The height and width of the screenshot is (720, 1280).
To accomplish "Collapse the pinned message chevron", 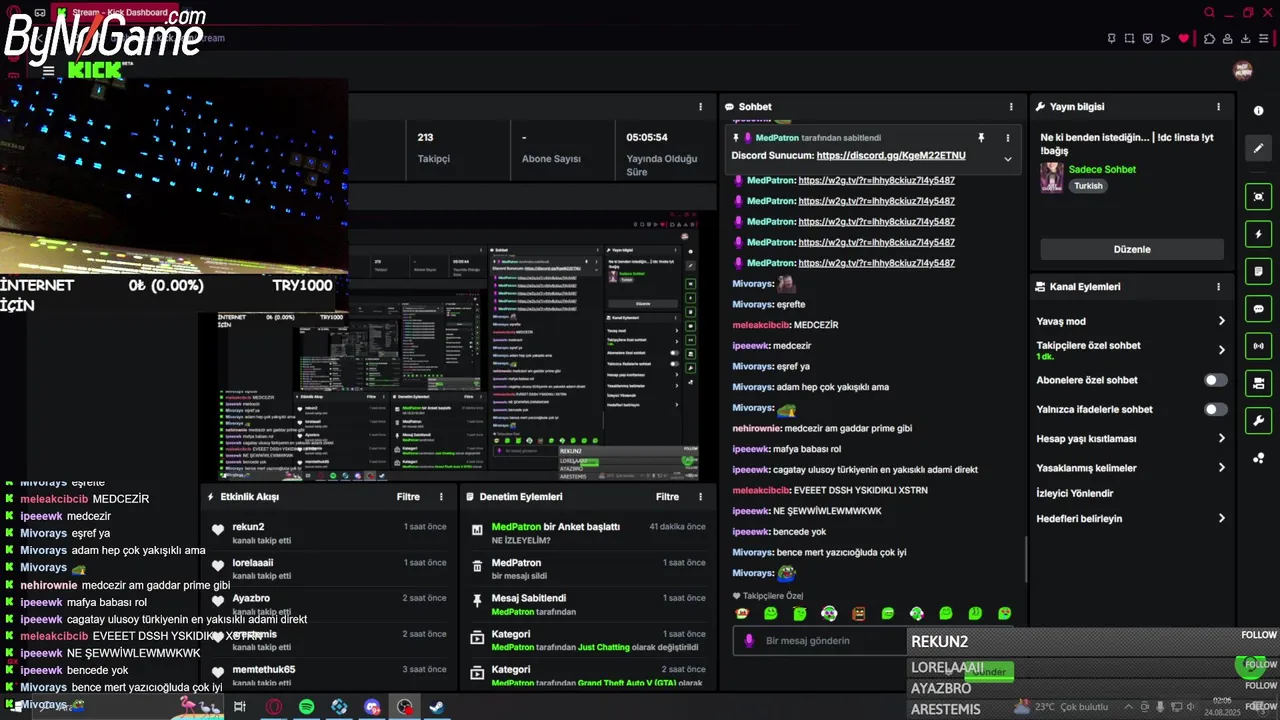I will click(1007, 158).
